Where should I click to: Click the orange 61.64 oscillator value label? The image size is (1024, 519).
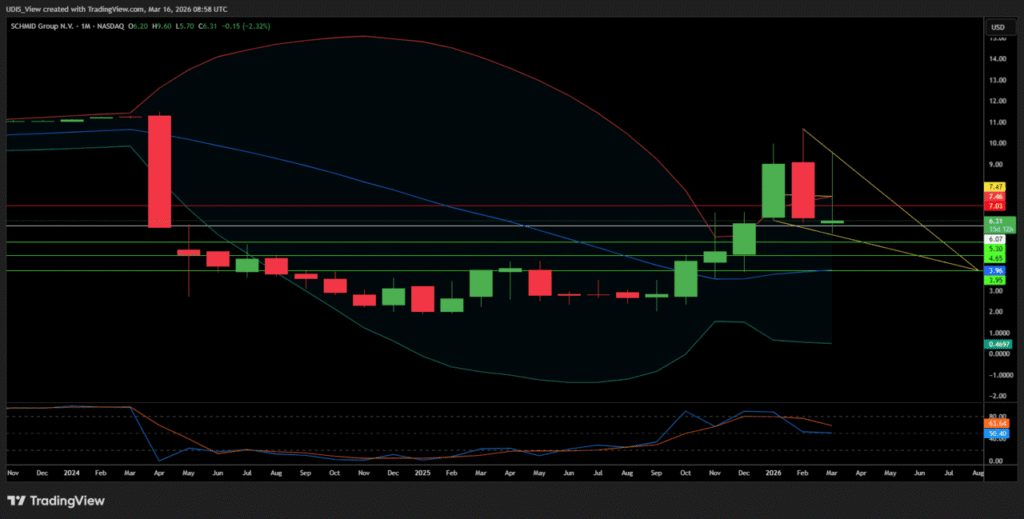point(997,424)
